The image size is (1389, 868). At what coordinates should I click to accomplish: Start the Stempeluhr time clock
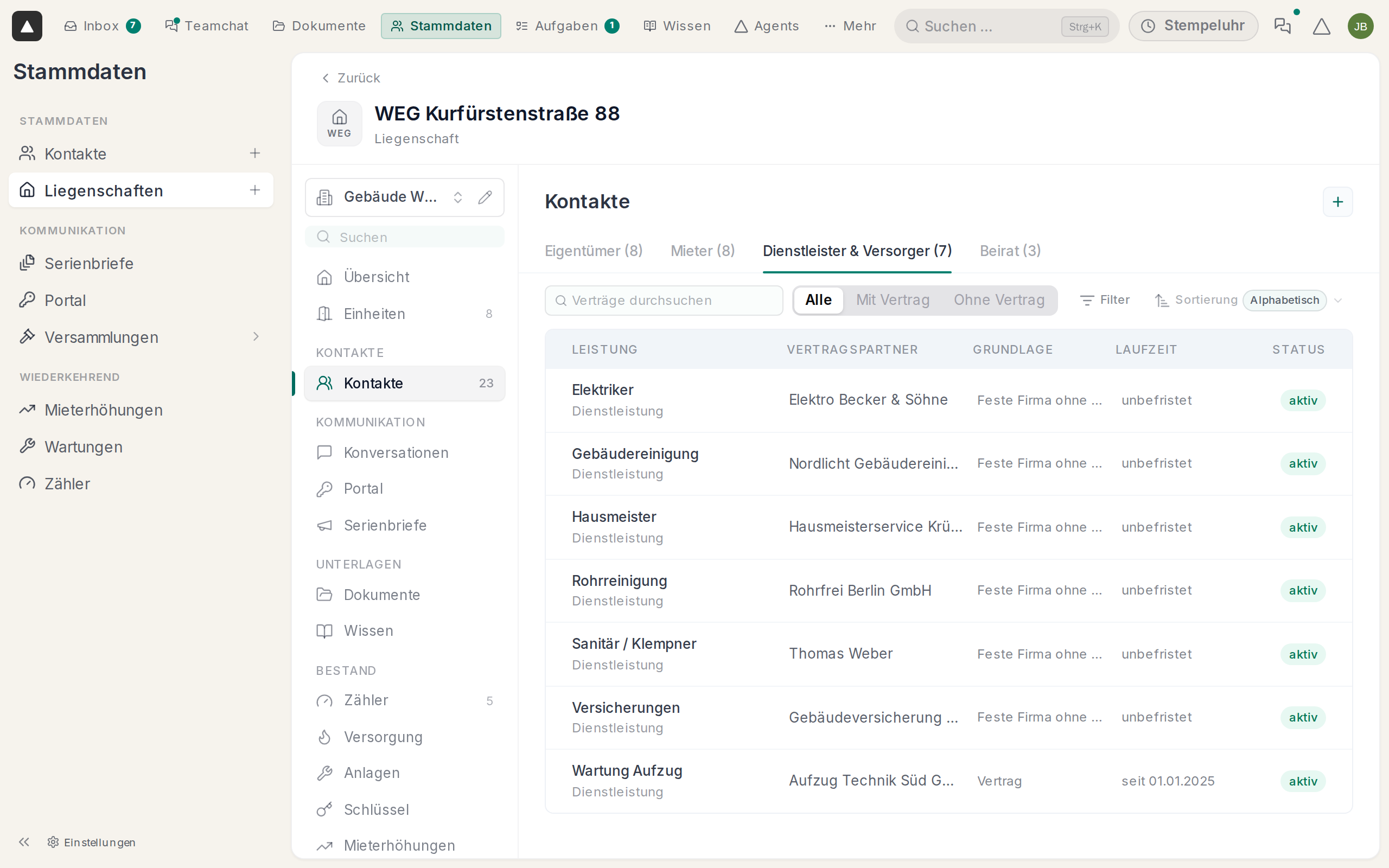1193,26
